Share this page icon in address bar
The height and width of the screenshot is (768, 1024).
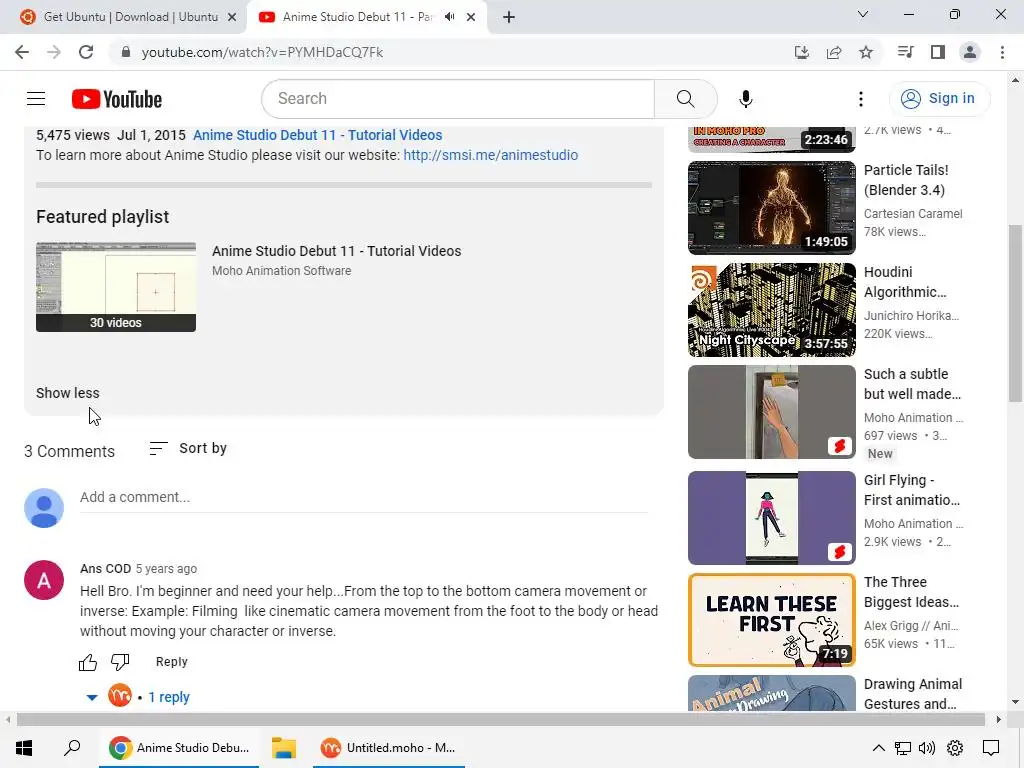(x=834, y=52)
